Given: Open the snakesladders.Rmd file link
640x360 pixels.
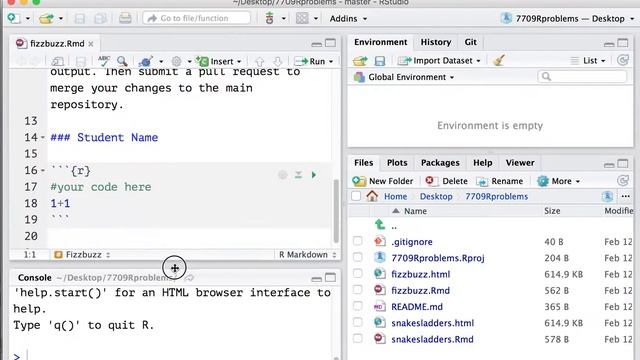Looking at the screenshot, I should pos(432,339).
